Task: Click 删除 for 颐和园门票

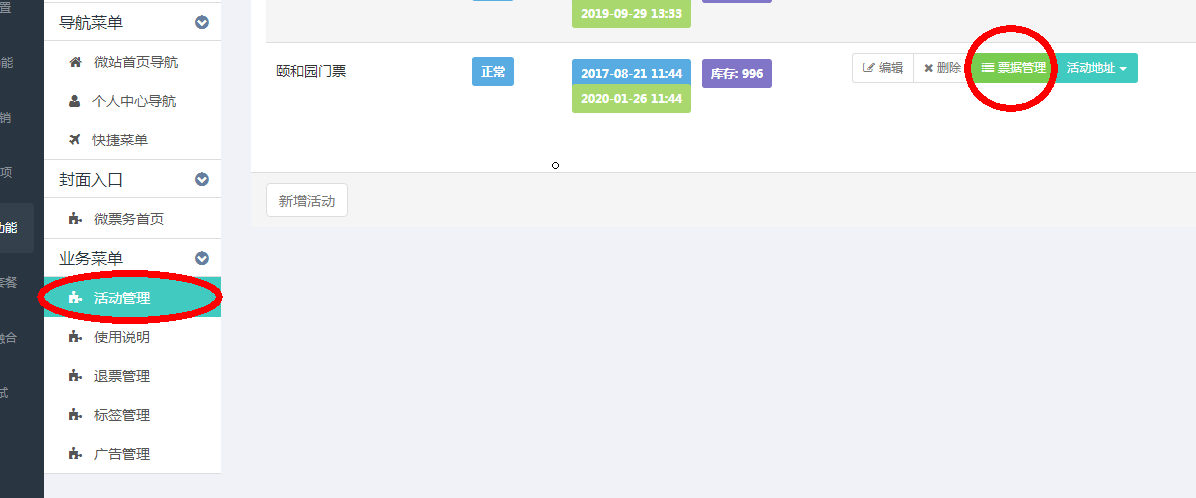Action: point(942,68)
